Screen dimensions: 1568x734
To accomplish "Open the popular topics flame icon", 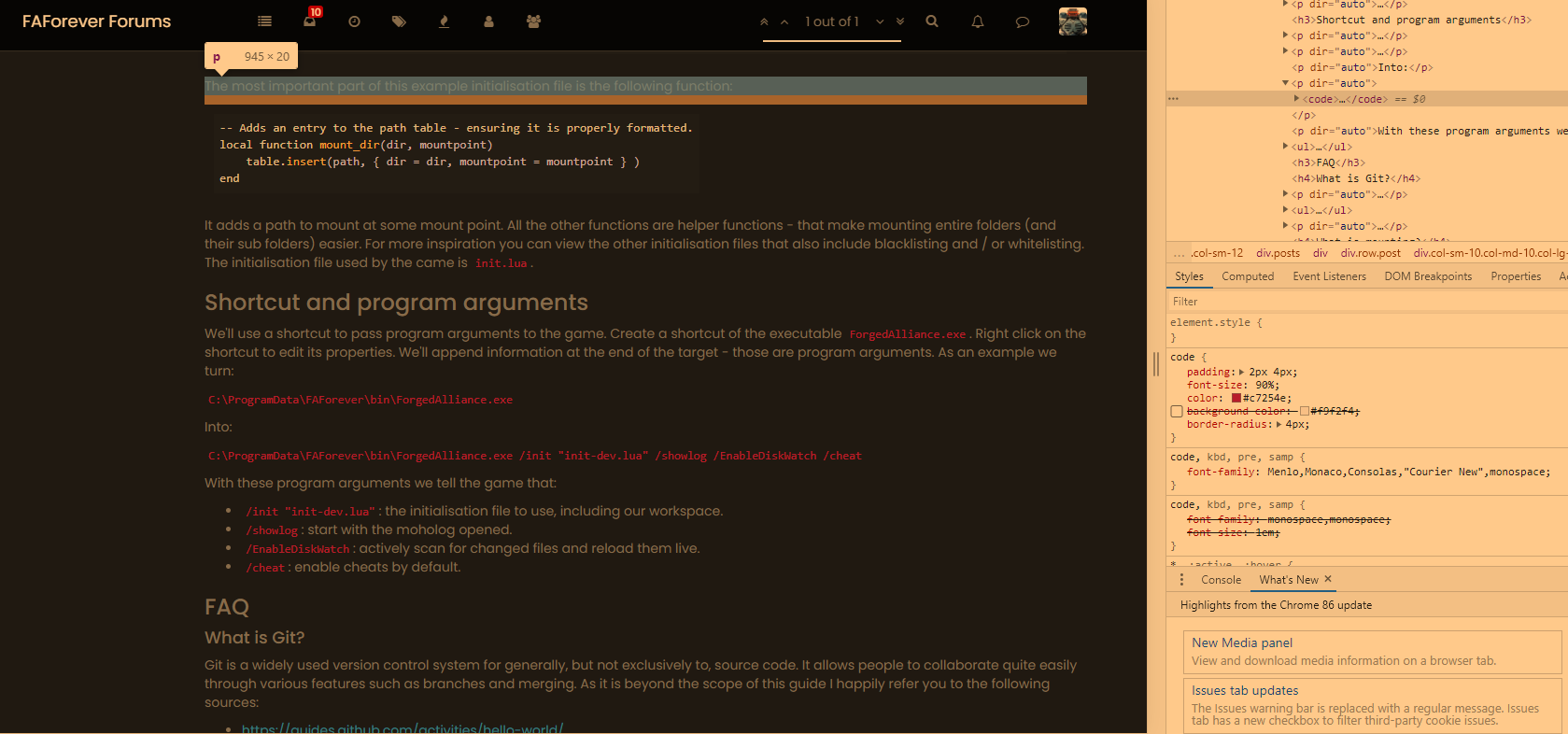I will 444,21.
